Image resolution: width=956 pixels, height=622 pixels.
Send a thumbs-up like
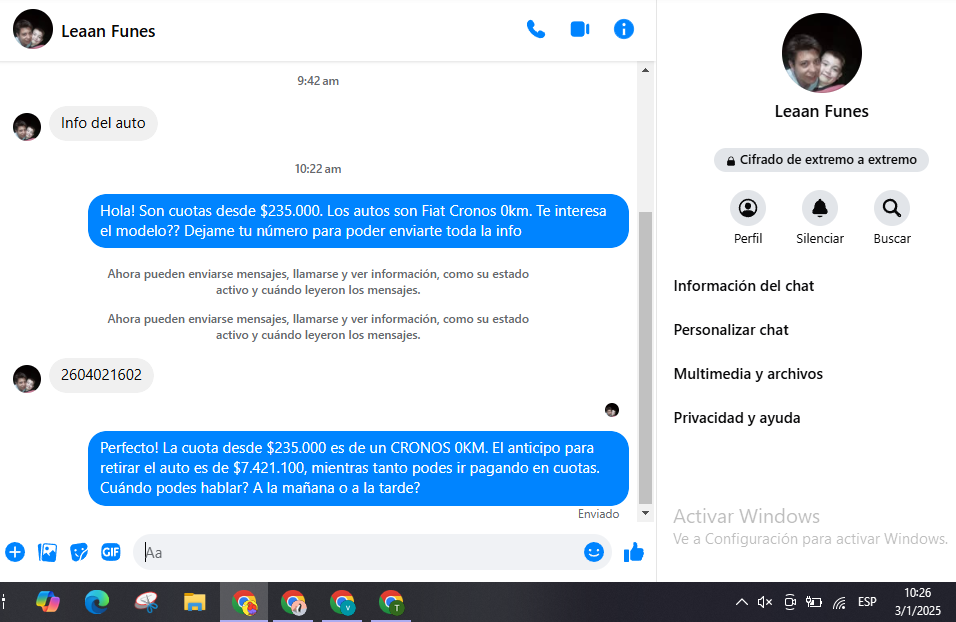(x=634, y=552)
